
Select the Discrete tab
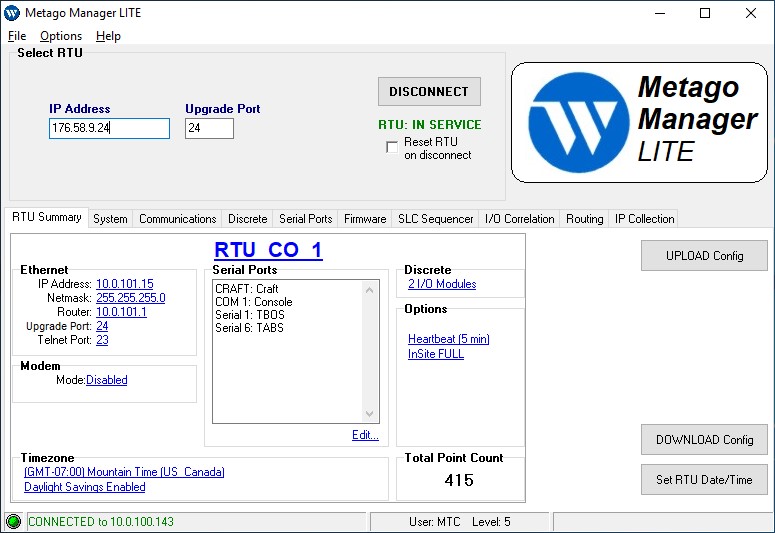click(248, 219)
